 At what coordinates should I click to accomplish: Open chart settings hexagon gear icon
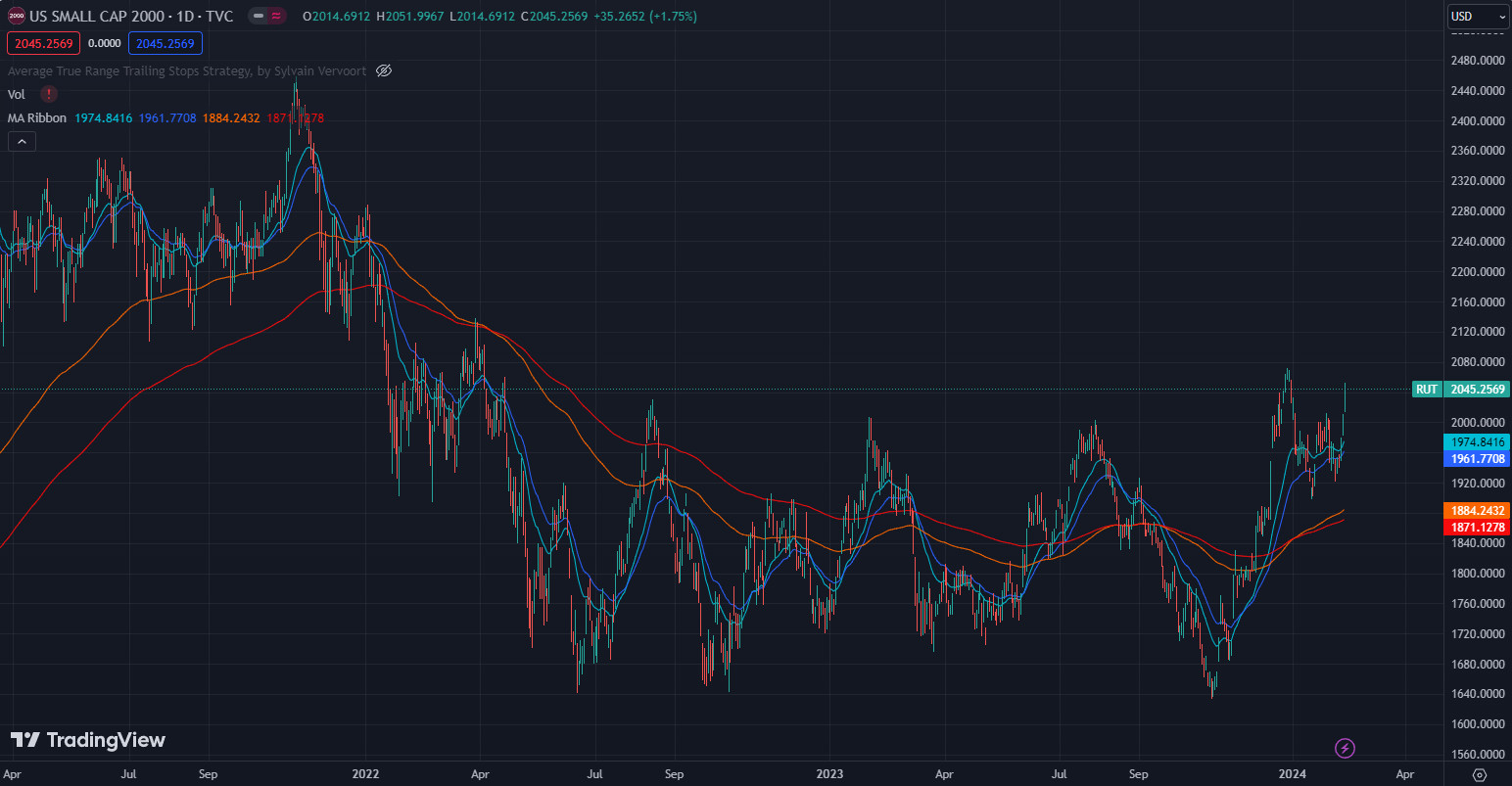click(1480, 774)
